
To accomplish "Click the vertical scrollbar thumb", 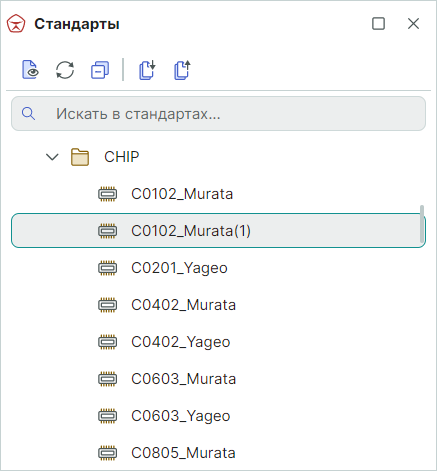I will (422, 224).
